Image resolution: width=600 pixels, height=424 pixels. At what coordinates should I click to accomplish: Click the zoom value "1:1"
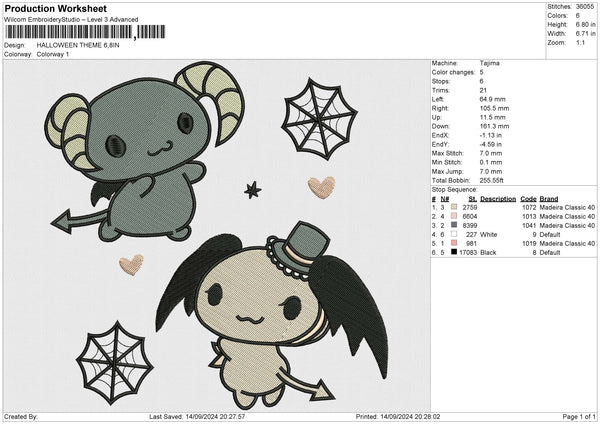point(580,42)
